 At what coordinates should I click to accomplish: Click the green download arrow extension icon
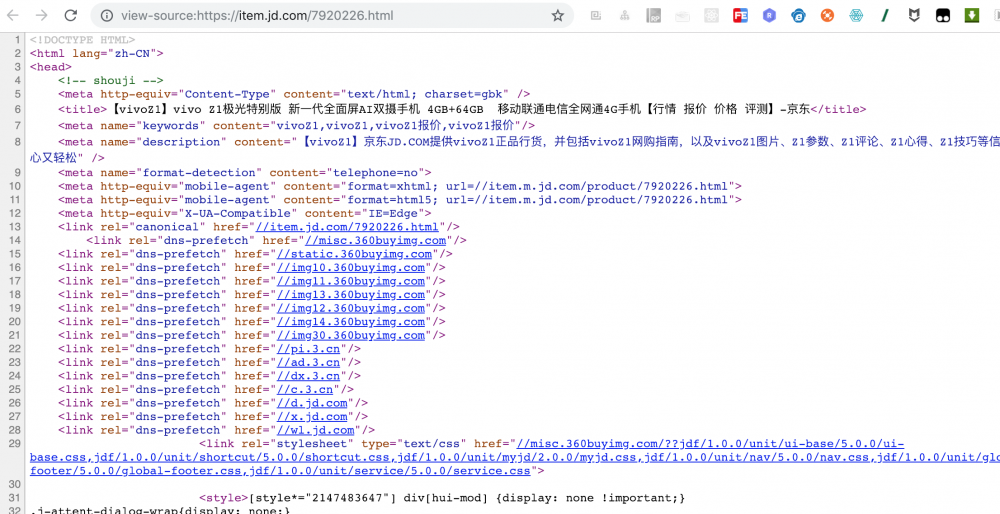click(971, 15)
